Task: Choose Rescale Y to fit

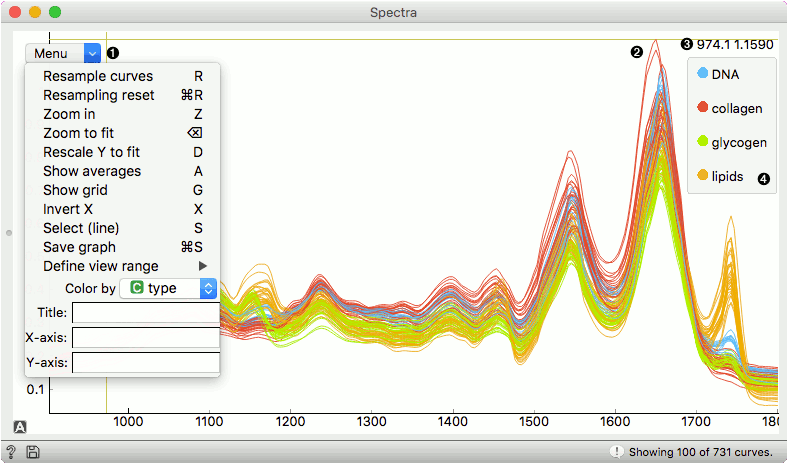Action: 91,152
